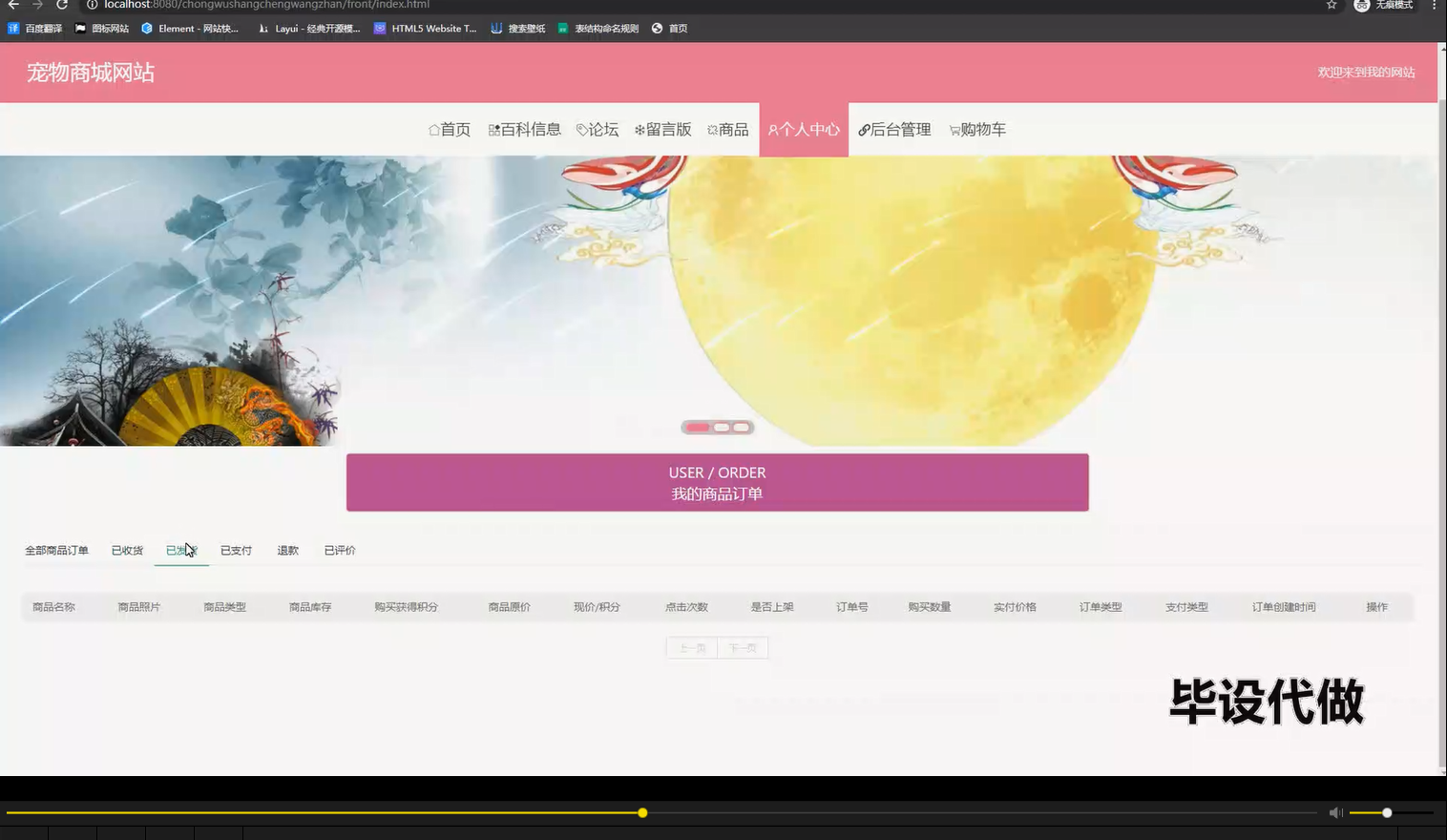The image size is (1447, 840).
Task: Open the 百度翻译 bookmark
Action: click(x=35, y=29)
